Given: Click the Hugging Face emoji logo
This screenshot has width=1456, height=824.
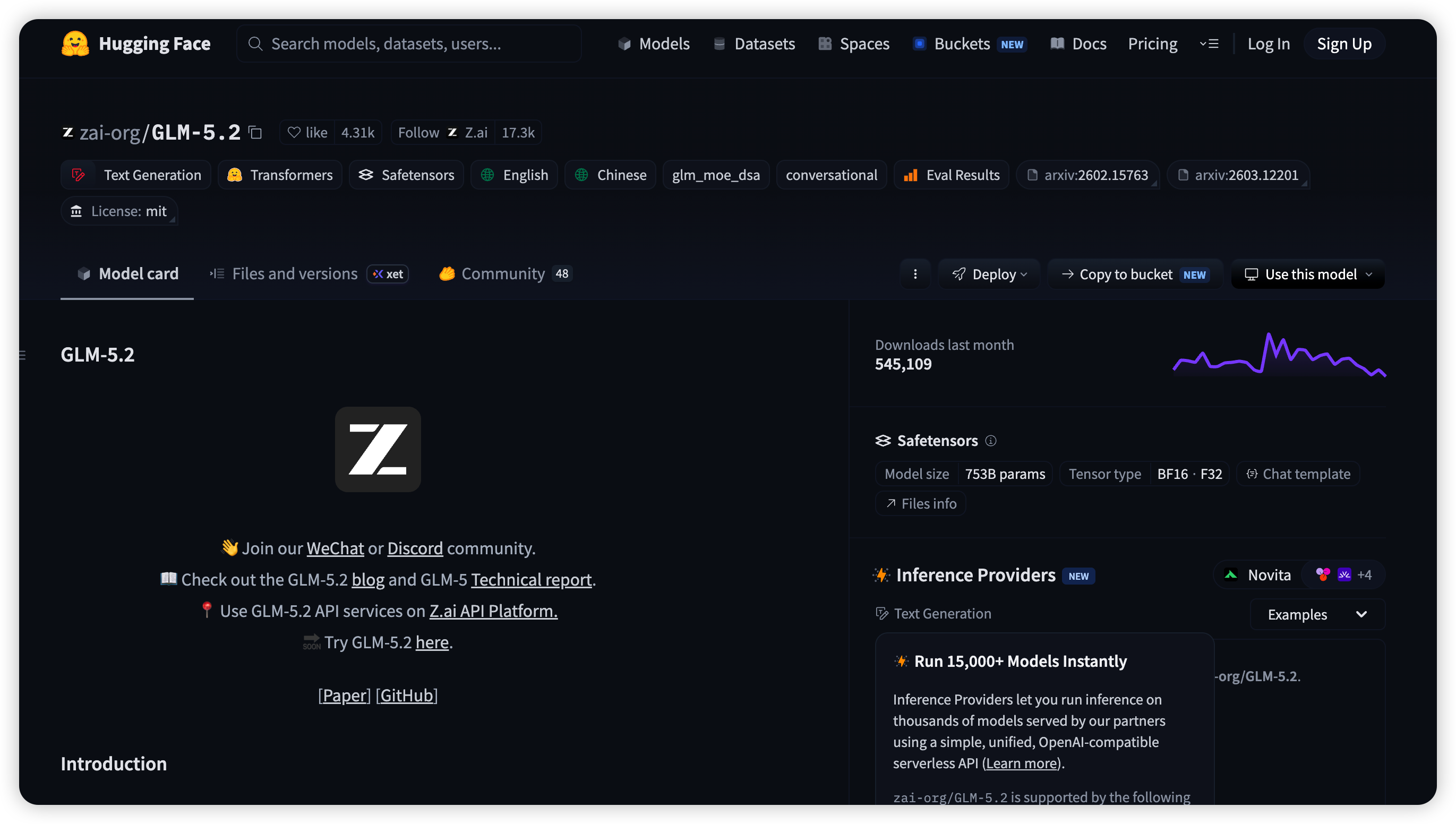Looking at the screenshot, I should pyautogui.click(x=75, y=44).
